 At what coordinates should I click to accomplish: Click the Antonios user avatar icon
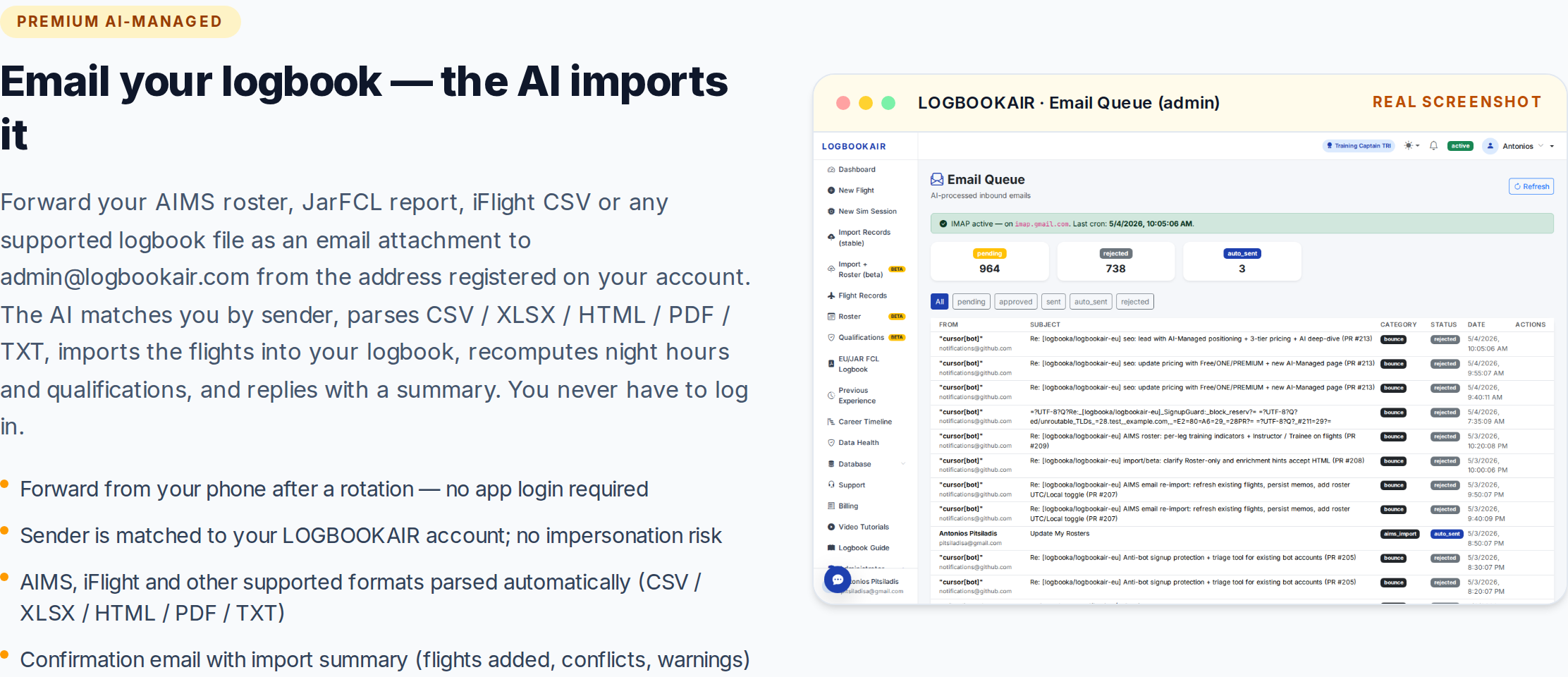pos(1490,146)
